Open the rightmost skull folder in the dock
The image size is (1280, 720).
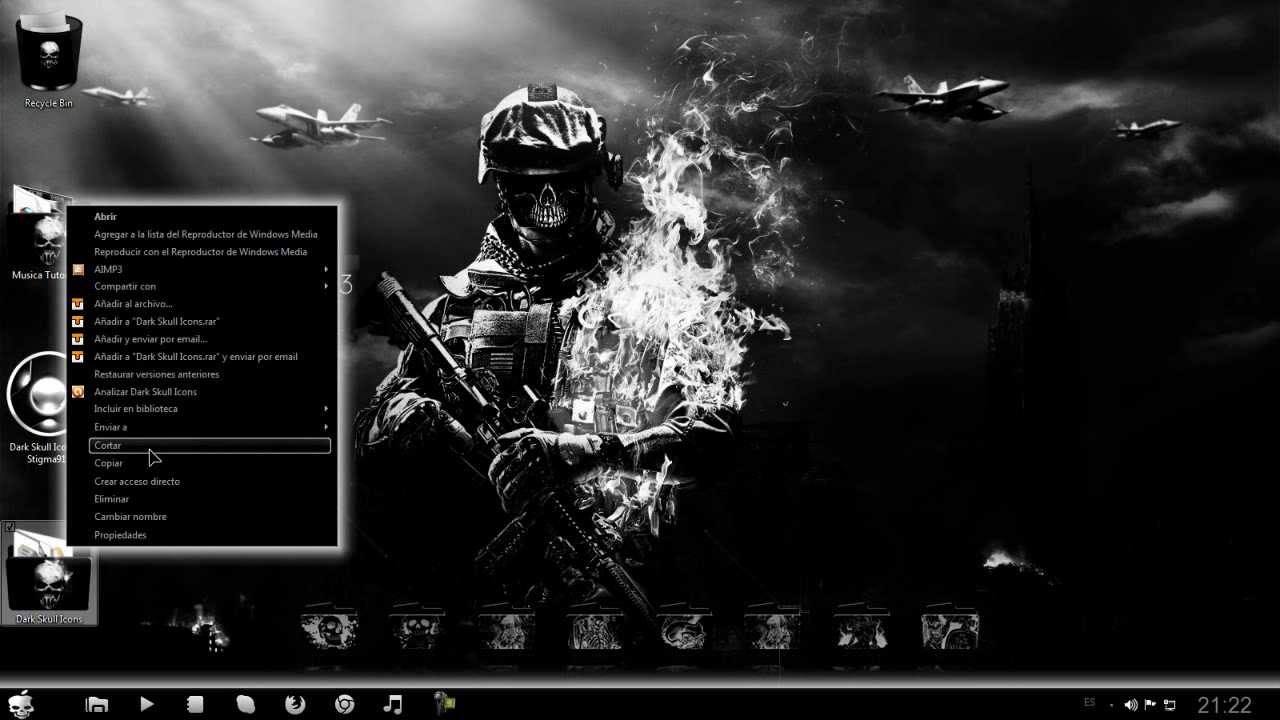[950, 628]
